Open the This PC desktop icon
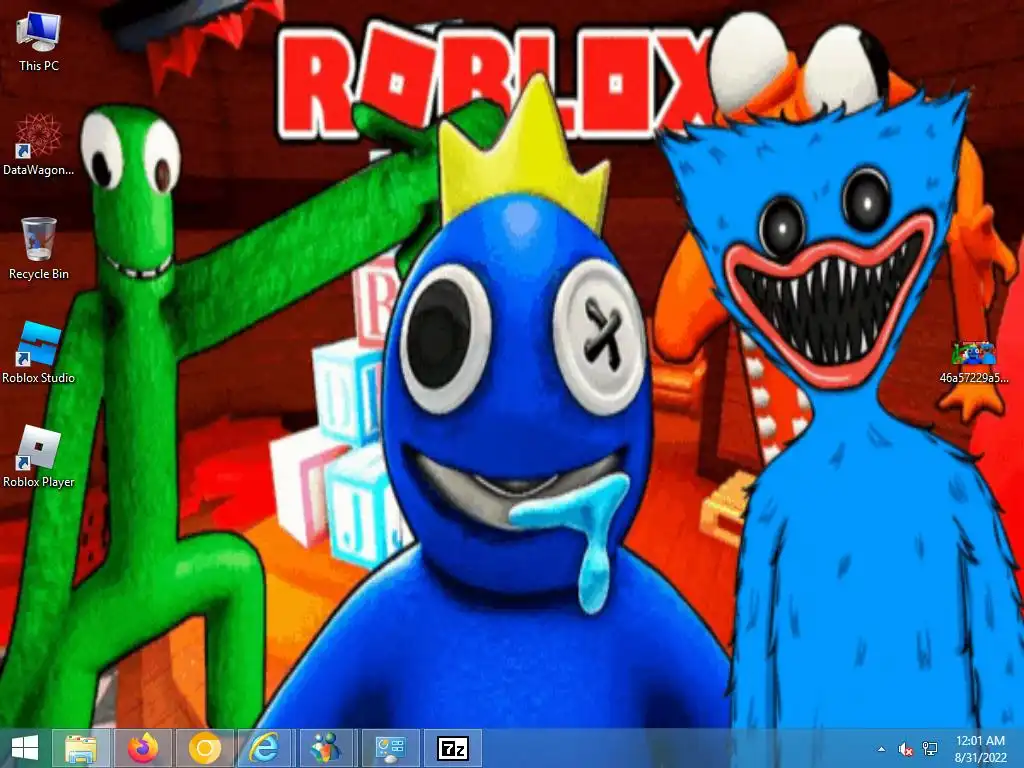Screen dimensions: 1024x768 [x=39, y=33]
